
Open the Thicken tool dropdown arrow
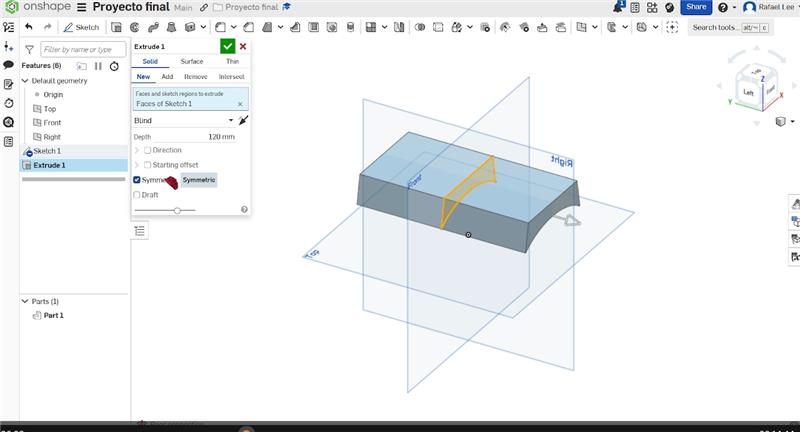coord(203,27)
